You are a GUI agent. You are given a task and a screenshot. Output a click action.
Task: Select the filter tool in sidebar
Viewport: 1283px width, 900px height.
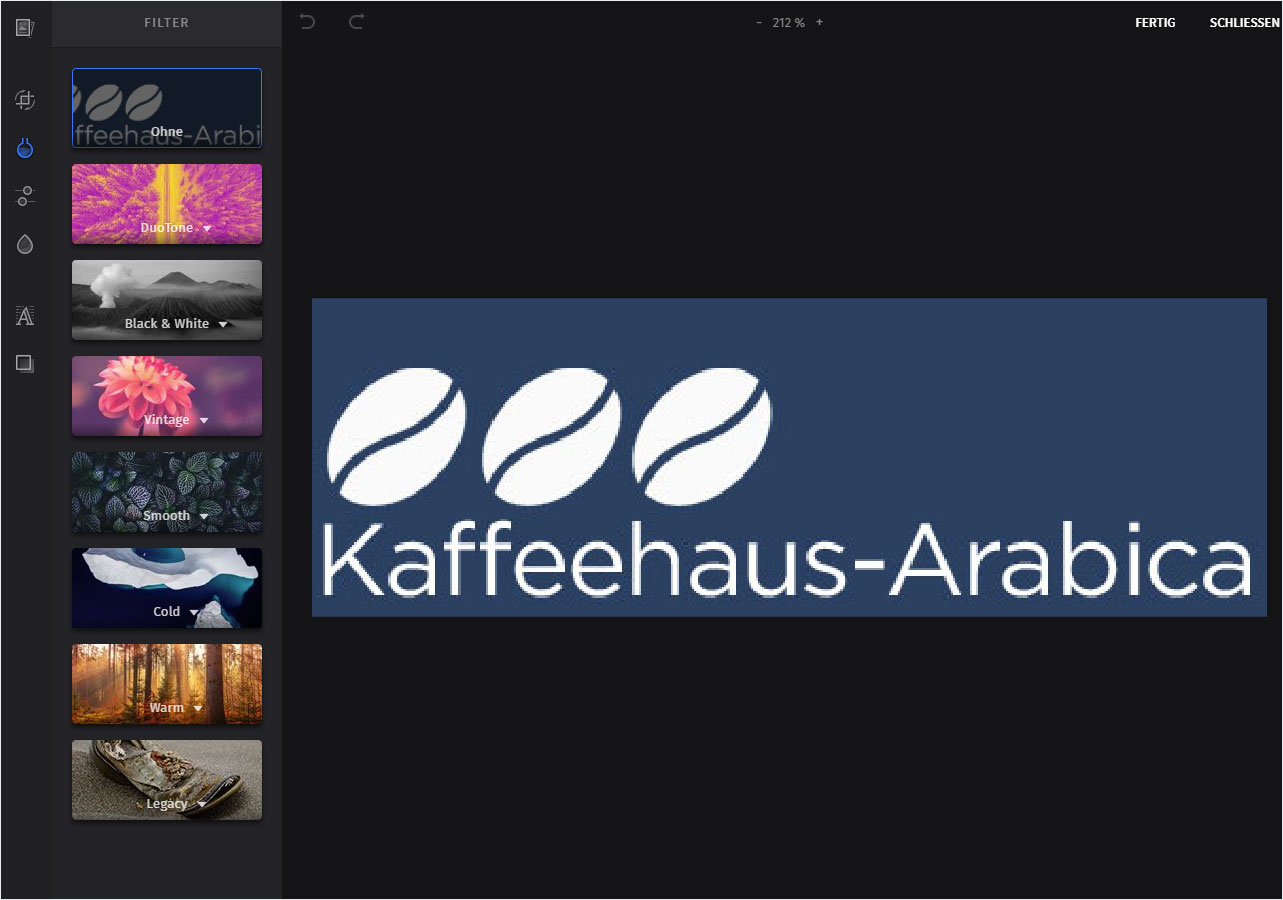25,148
